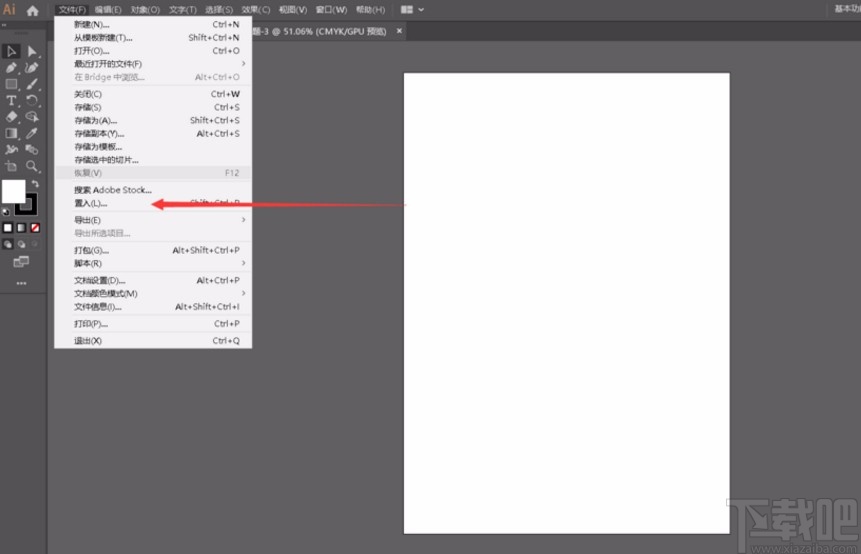Click the Swap Fill and Stroke arrow
The image size is (861, 554).
(x=35, y=184)
